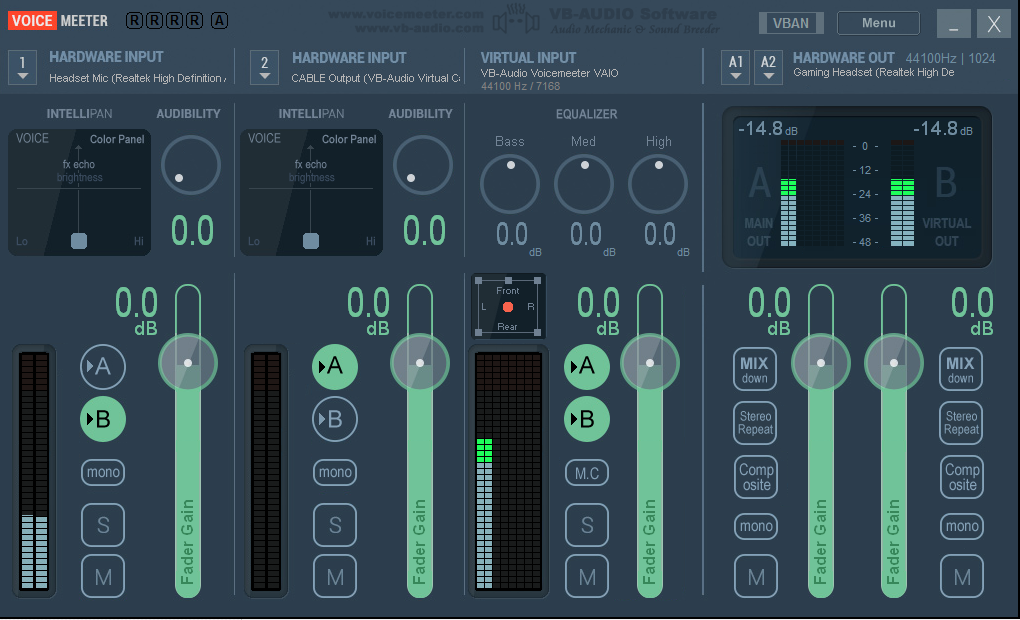Solo Hardware Input 1 strip
Viewport: 1020px width, 620px height.
click(x=103, y=524)
